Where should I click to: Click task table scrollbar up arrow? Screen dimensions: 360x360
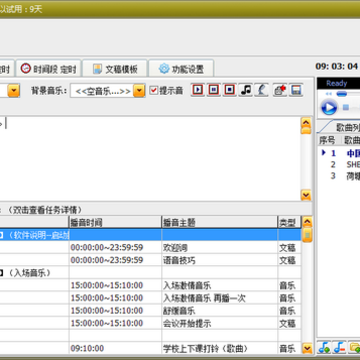coord(307,222)
